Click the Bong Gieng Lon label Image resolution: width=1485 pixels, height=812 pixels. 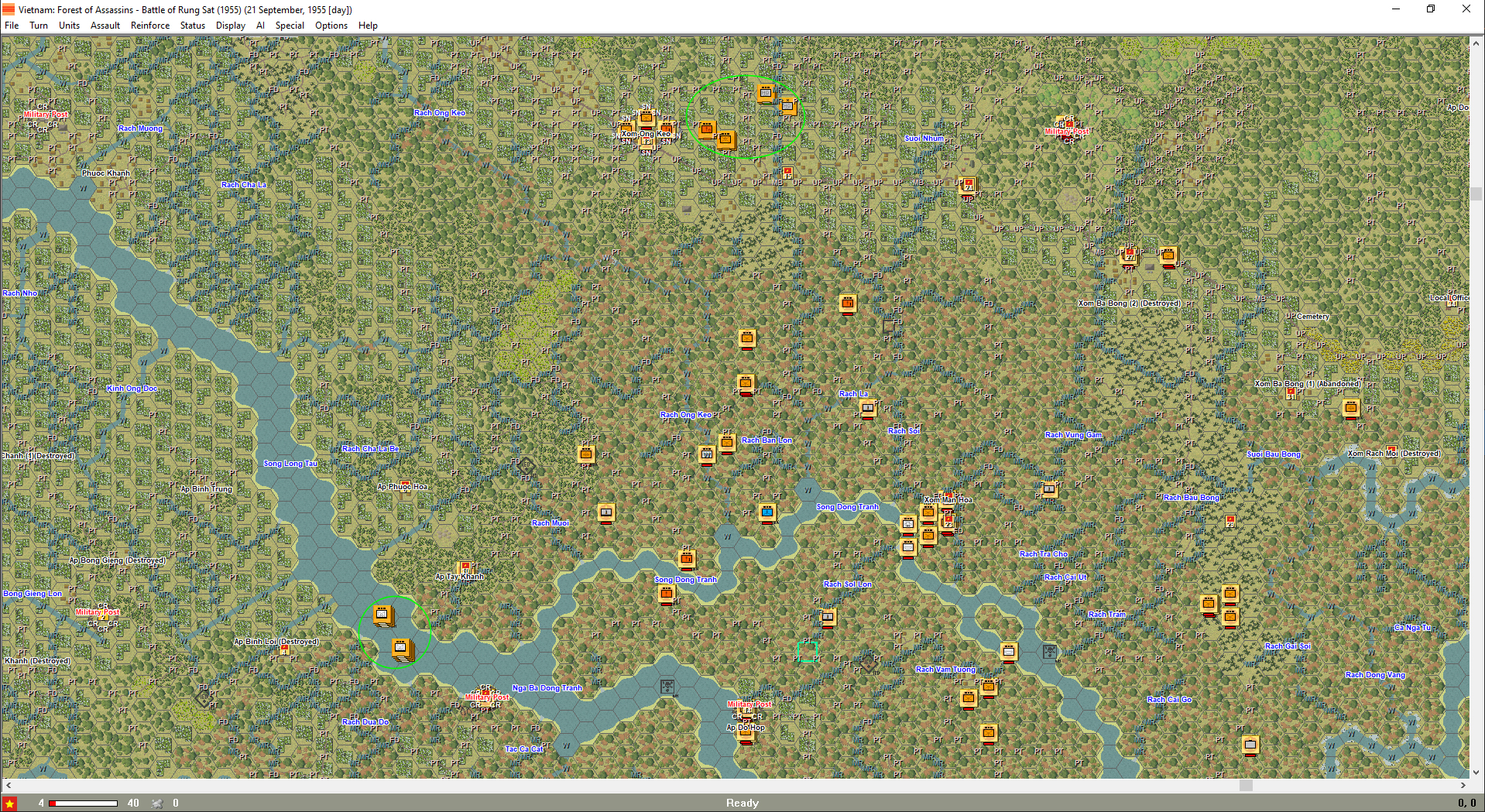pos(33,594)
